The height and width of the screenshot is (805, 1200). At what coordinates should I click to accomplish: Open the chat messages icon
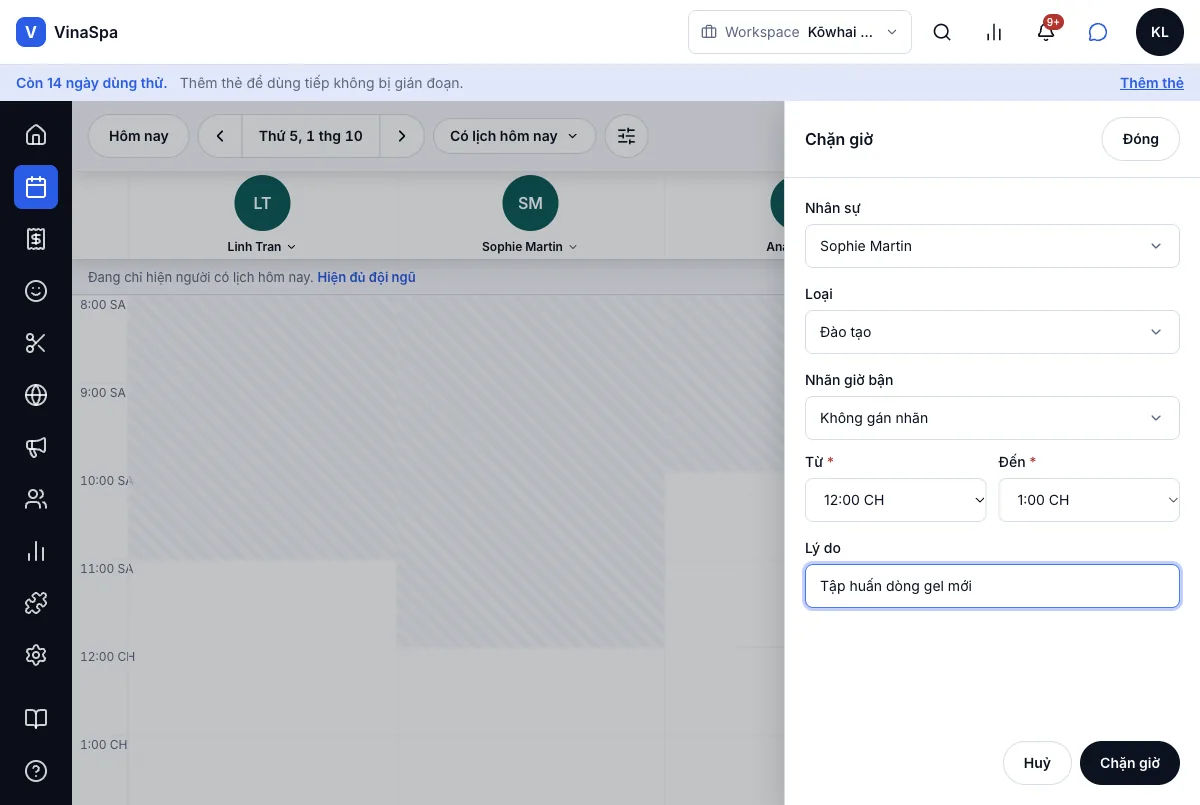[1098, 32]
